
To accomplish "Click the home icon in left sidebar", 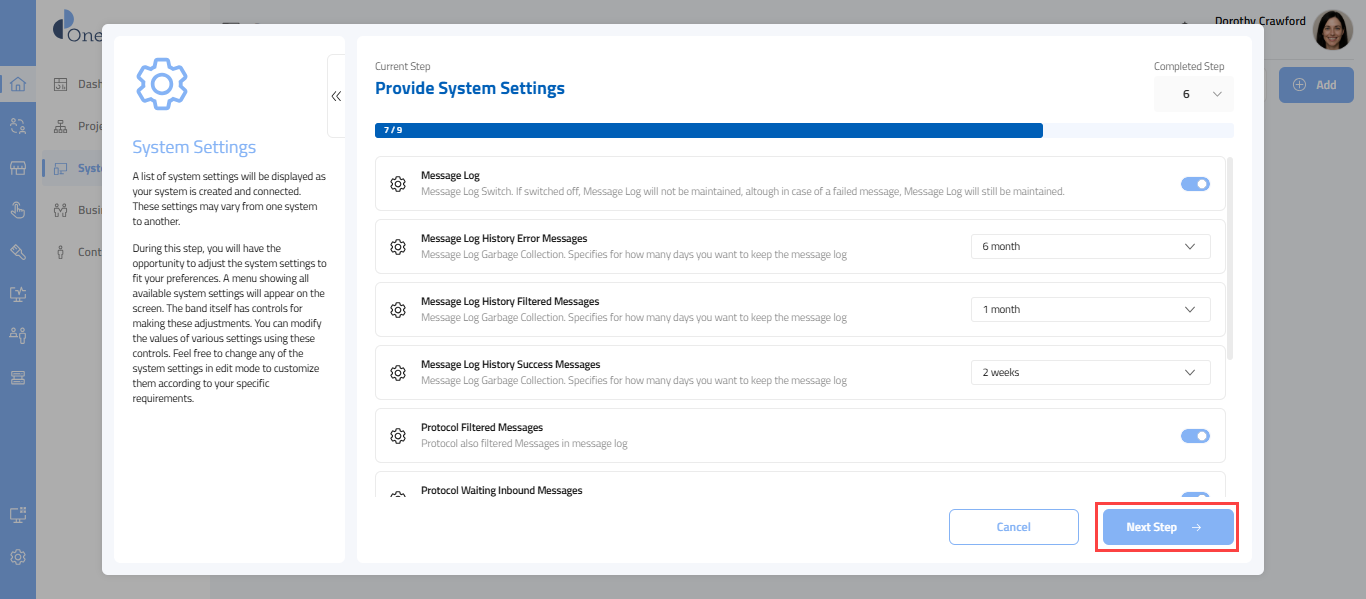I will click(x=18, y=84).
